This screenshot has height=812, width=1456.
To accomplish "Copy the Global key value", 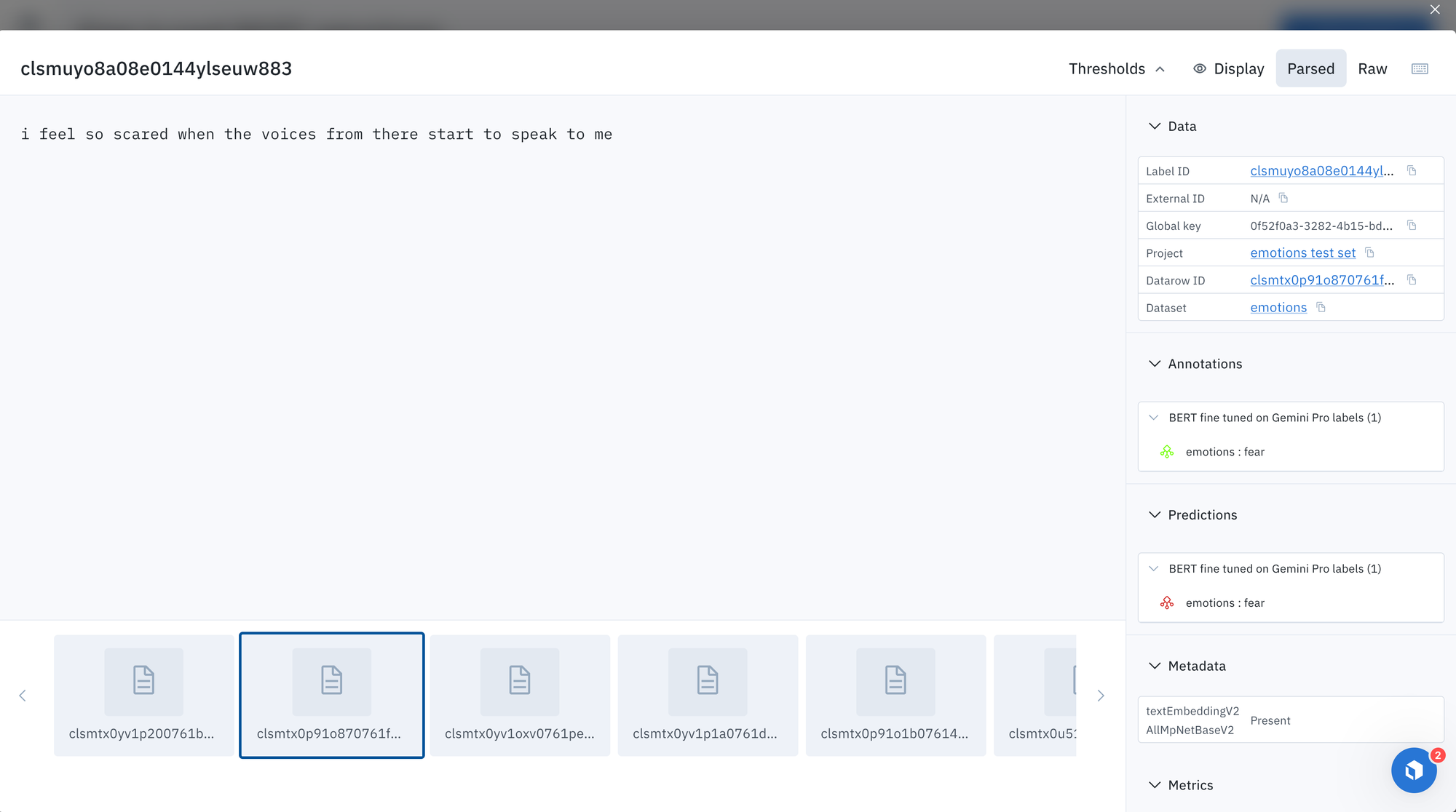I will (1412, 226).
